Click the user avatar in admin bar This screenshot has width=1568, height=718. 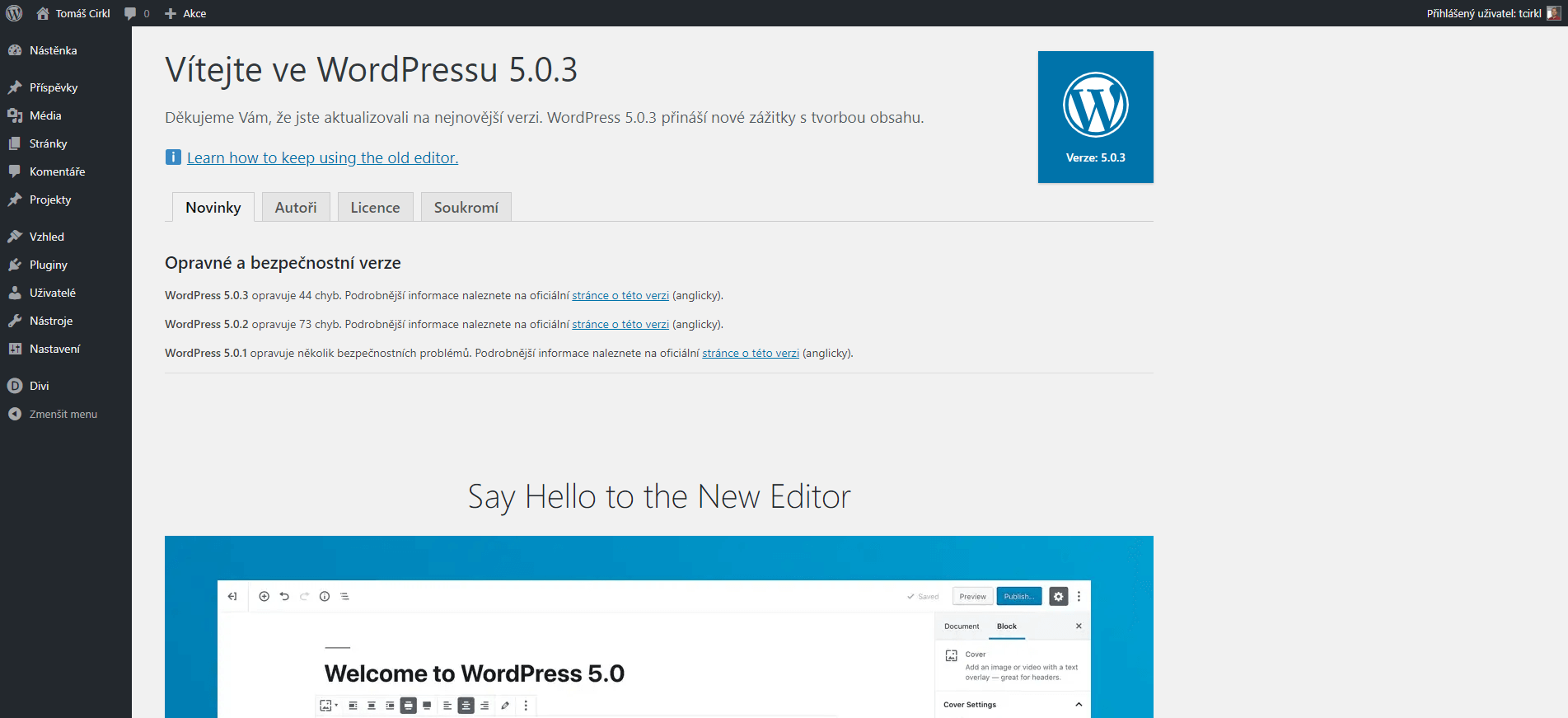tap(1553, 13)
